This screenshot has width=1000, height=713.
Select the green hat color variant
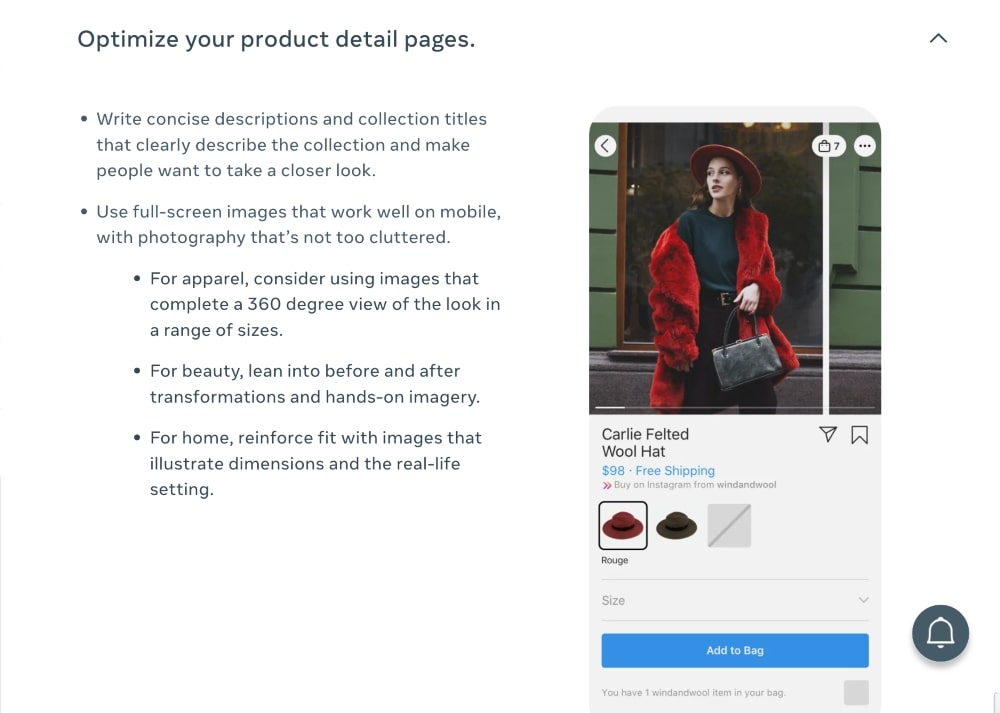pyautogui.click(x=676, y=525)
